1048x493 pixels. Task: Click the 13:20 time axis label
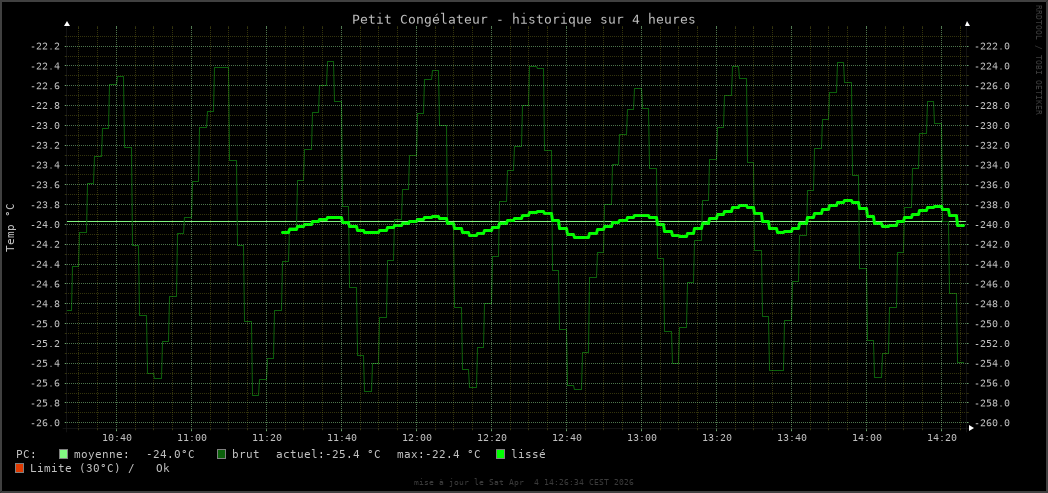tap(717, 438)
